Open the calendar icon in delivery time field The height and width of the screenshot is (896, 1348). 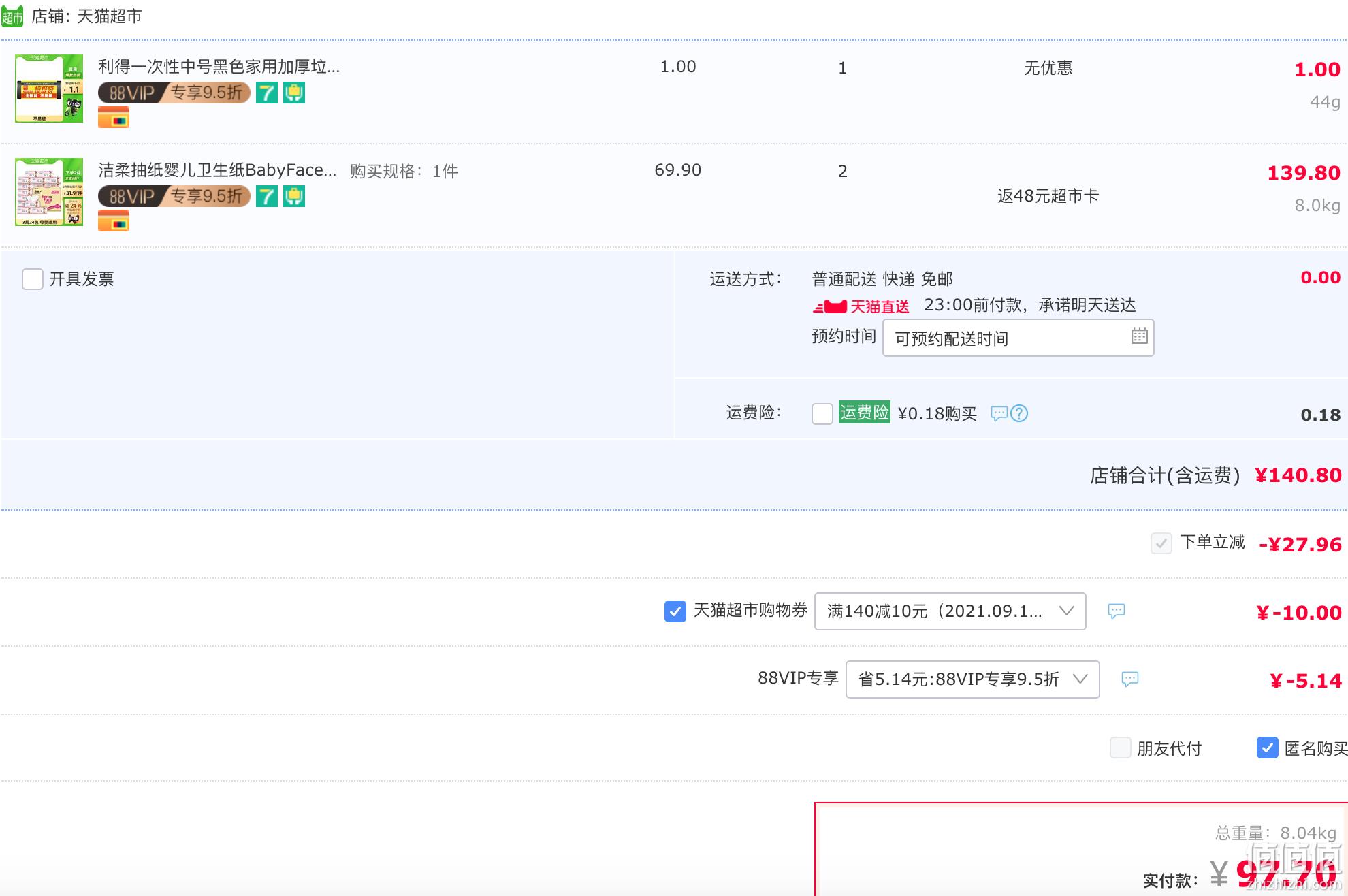[x=1139, y=336]
